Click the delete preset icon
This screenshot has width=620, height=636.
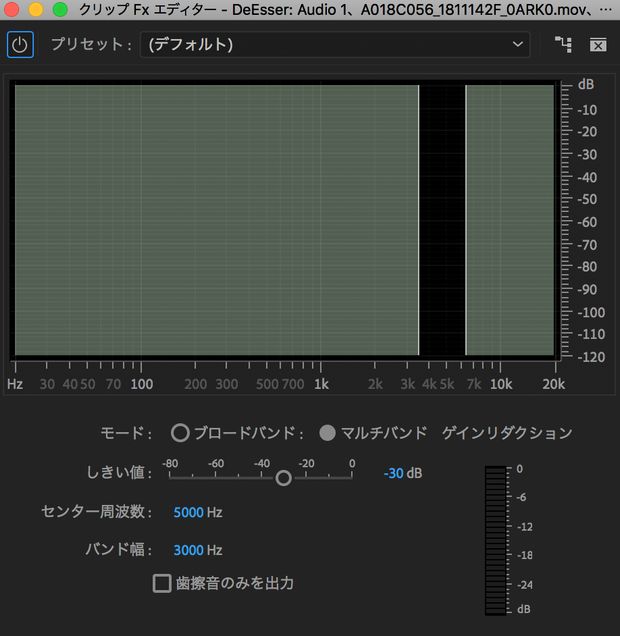pyautogui.click(x=598, y=45)
